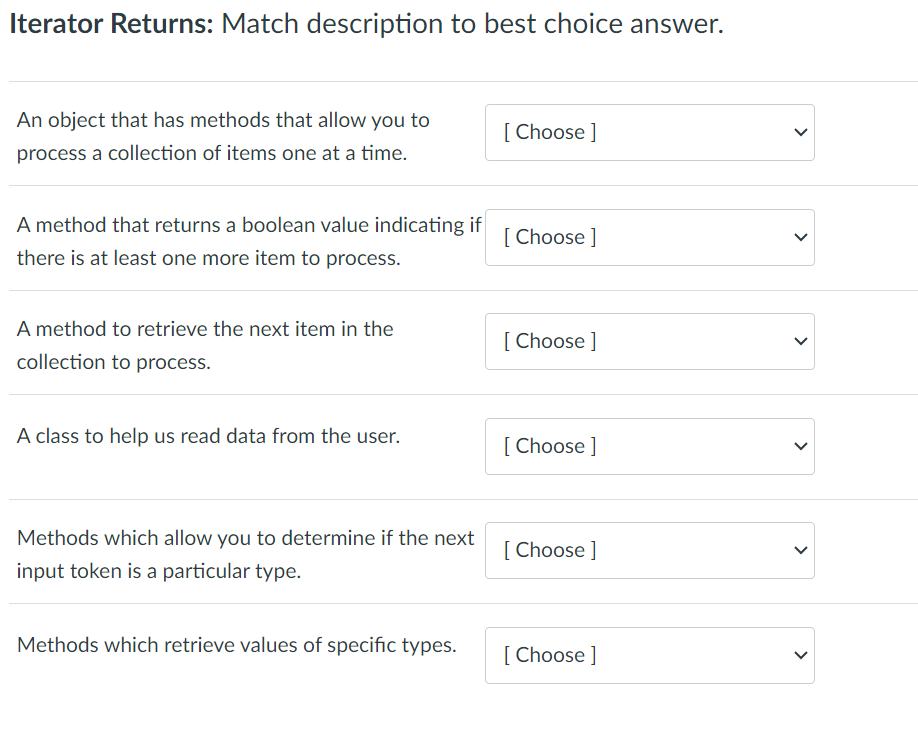Click the description about processing items one at a time
Image resolution: width=918 pixels, height=736 pixels.
222,136
